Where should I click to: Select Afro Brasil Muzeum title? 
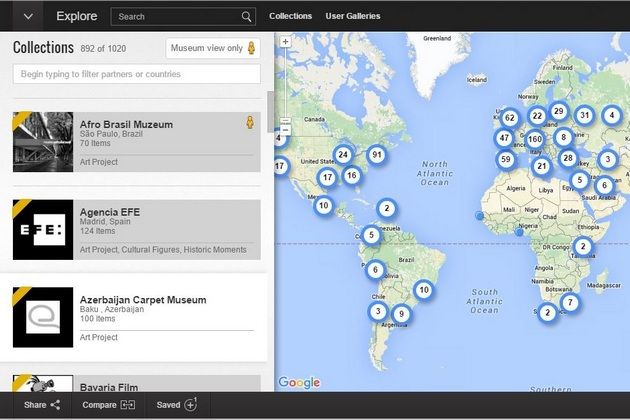(x=126, y=125)
